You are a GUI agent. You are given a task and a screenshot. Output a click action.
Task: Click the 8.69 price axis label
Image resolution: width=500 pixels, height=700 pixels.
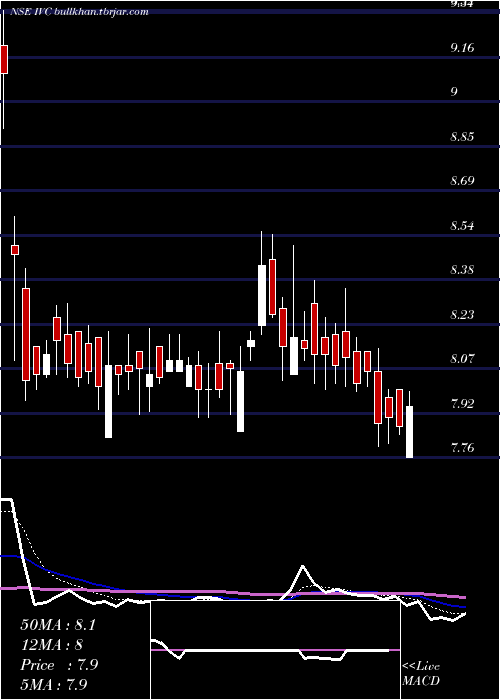point(462,181)
